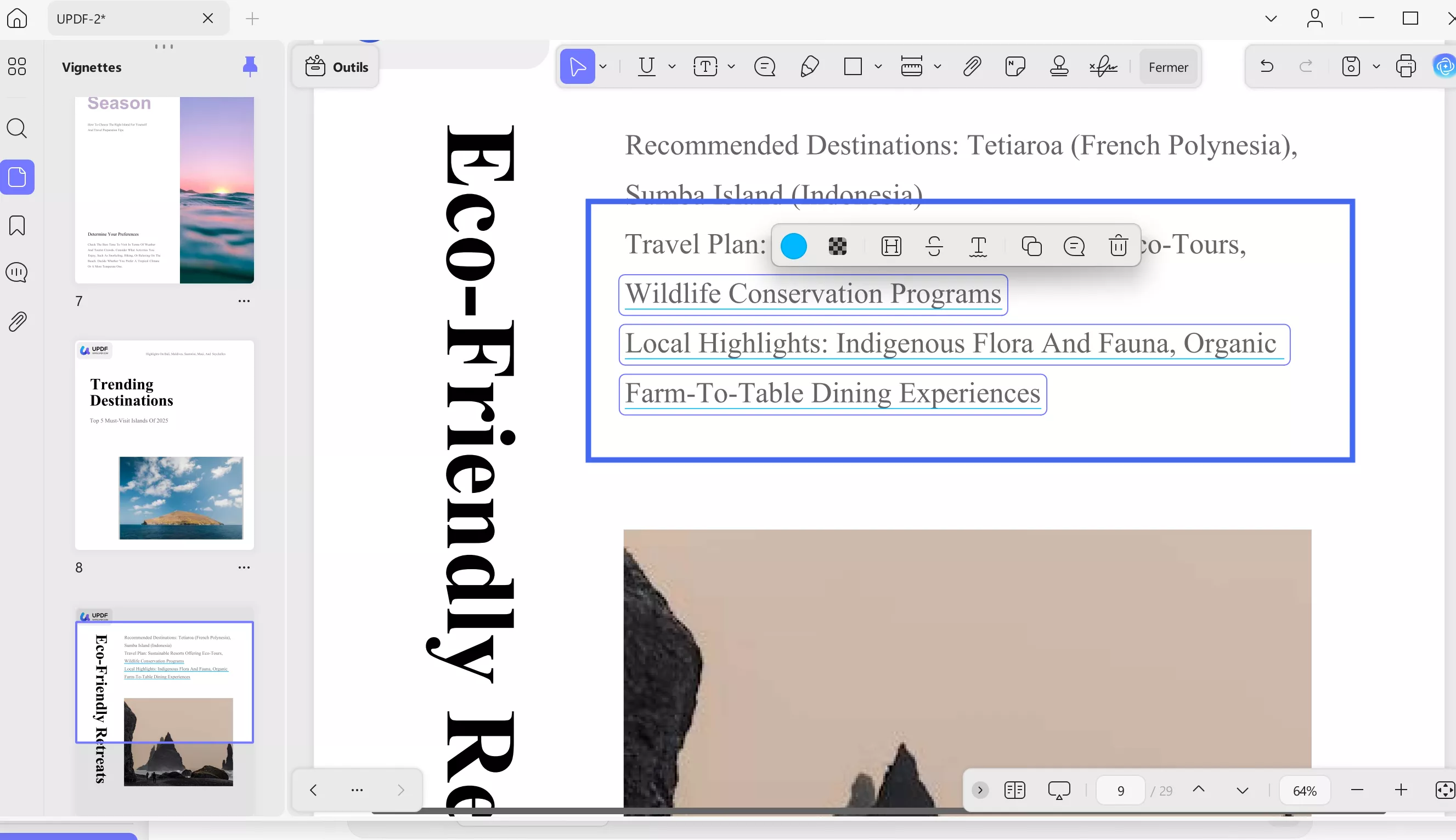Image resolution: width=1456 pixels, height=840 pixels.
Task: Select the comment note tool in toolbar
Action: (765, 67)
